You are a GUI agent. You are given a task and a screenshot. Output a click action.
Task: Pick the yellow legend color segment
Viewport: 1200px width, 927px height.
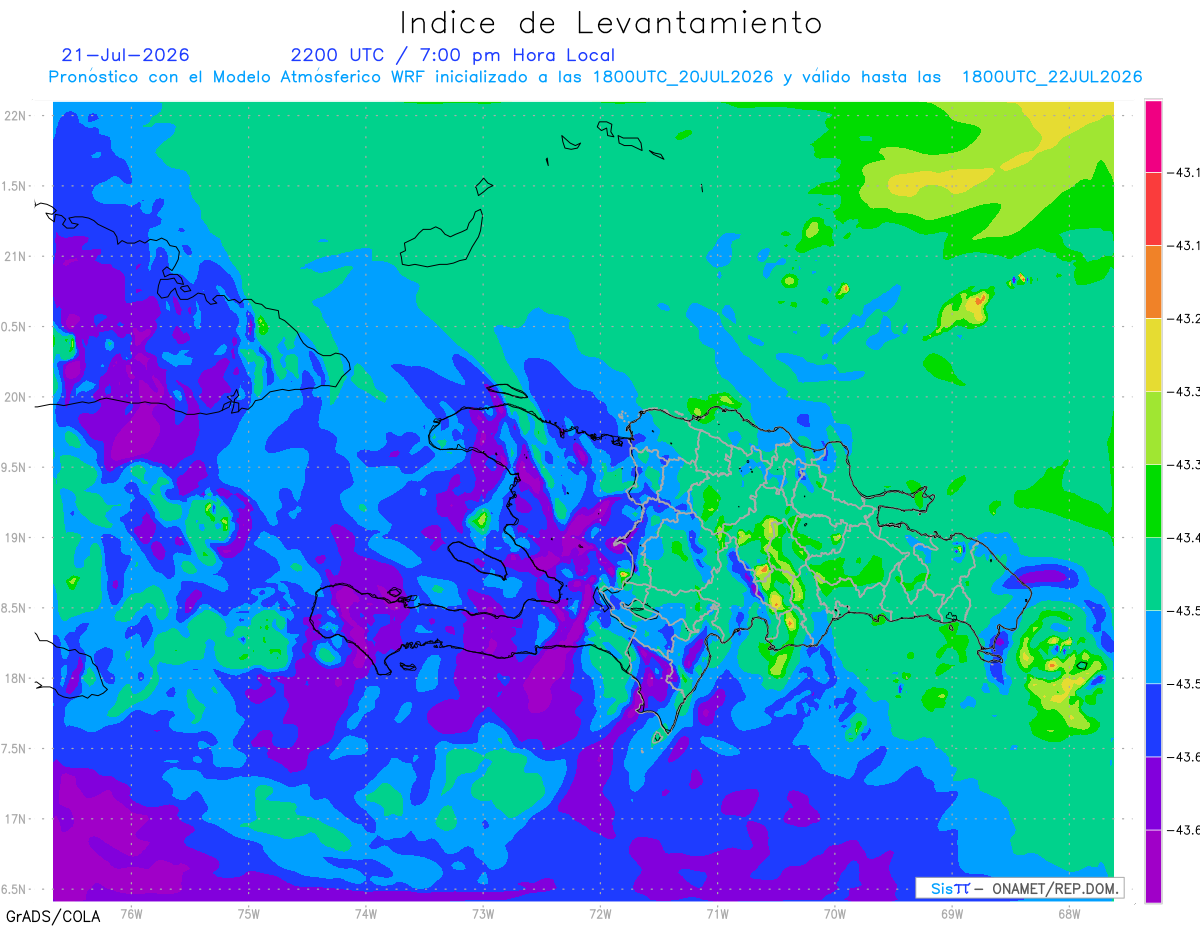point(1153,355)
